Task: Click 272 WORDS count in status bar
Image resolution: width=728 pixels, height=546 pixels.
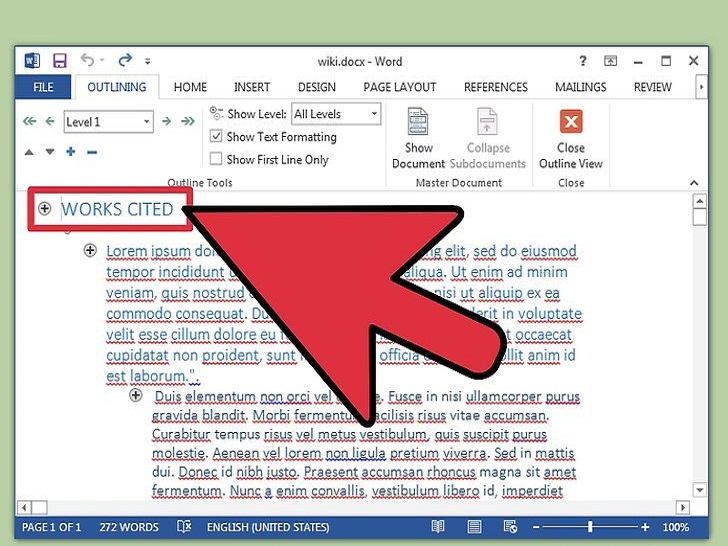Action: (x=129, y=527)
